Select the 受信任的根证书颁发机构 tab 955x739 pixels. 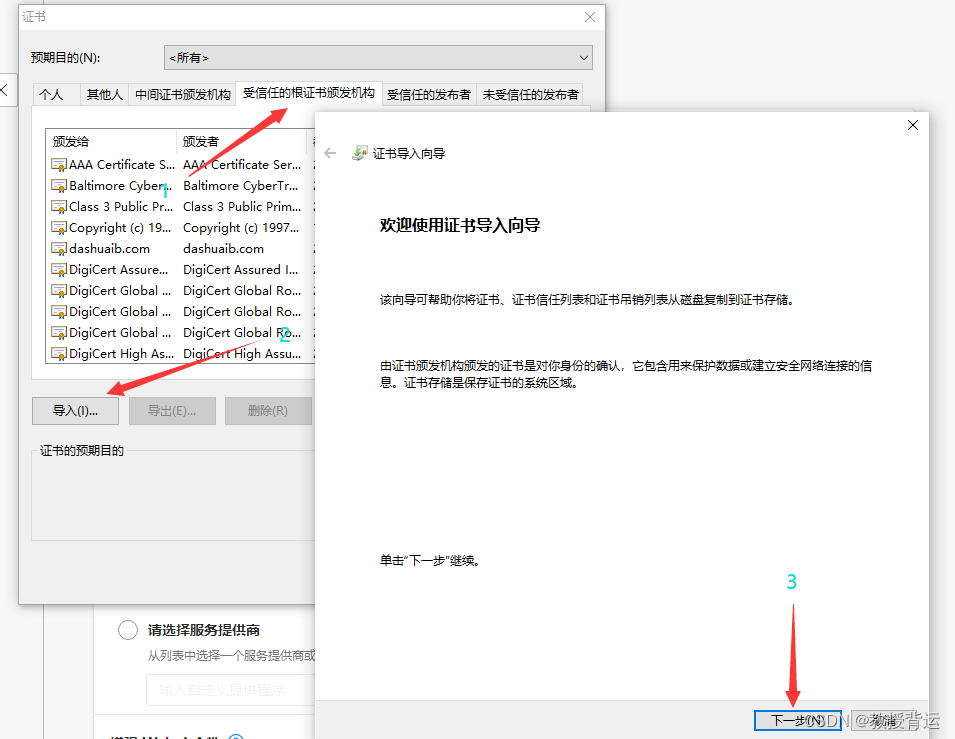(309, 93)
